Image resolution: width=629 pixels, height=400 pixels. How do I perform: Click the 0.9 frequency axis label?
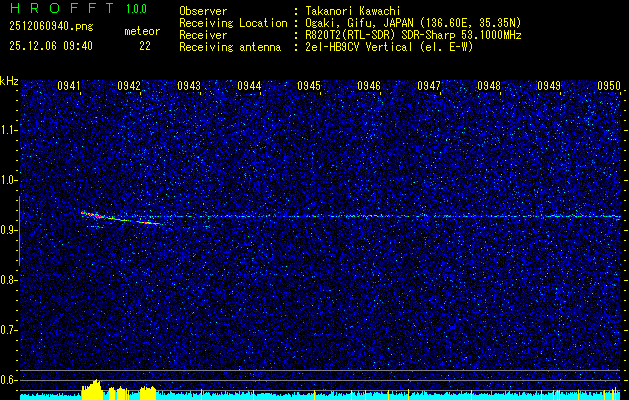(9, 230)
